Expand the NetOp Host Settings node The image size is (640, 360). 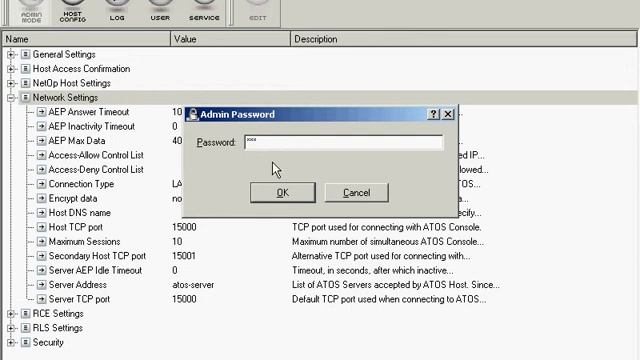pos(11,83)
